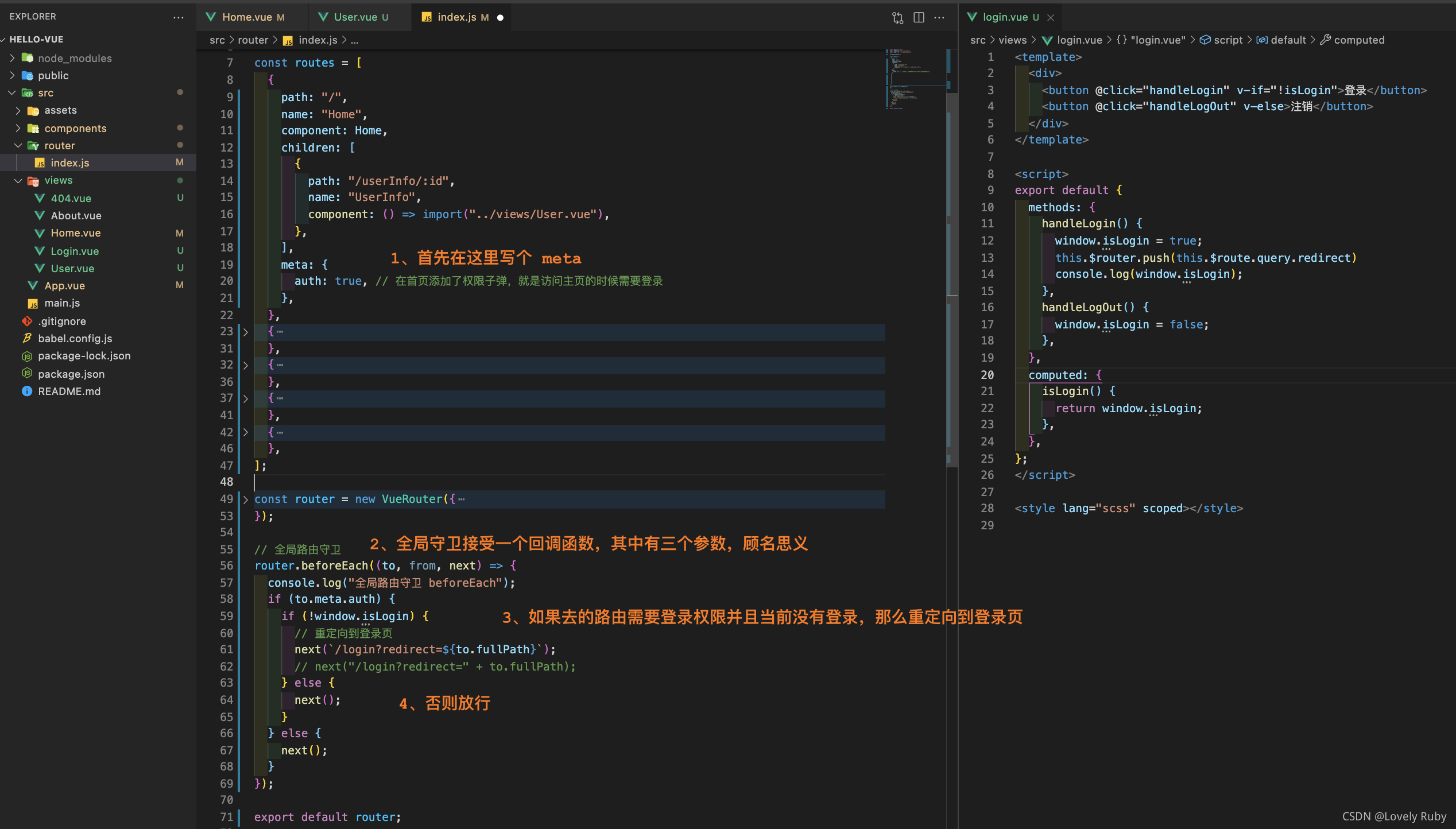Click the Split Editor Right icon
Viewport: 1456px width, 829px height.
919,18
